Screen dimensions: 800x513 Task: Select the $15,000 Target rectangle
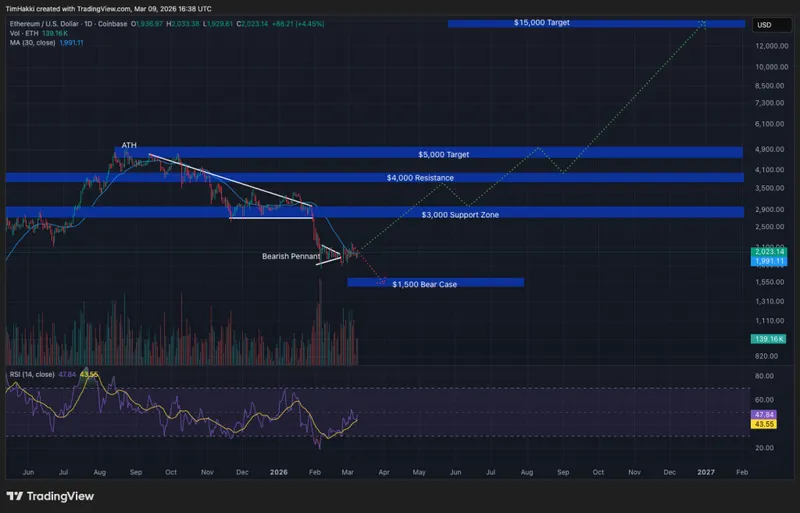tap(596, 23)
